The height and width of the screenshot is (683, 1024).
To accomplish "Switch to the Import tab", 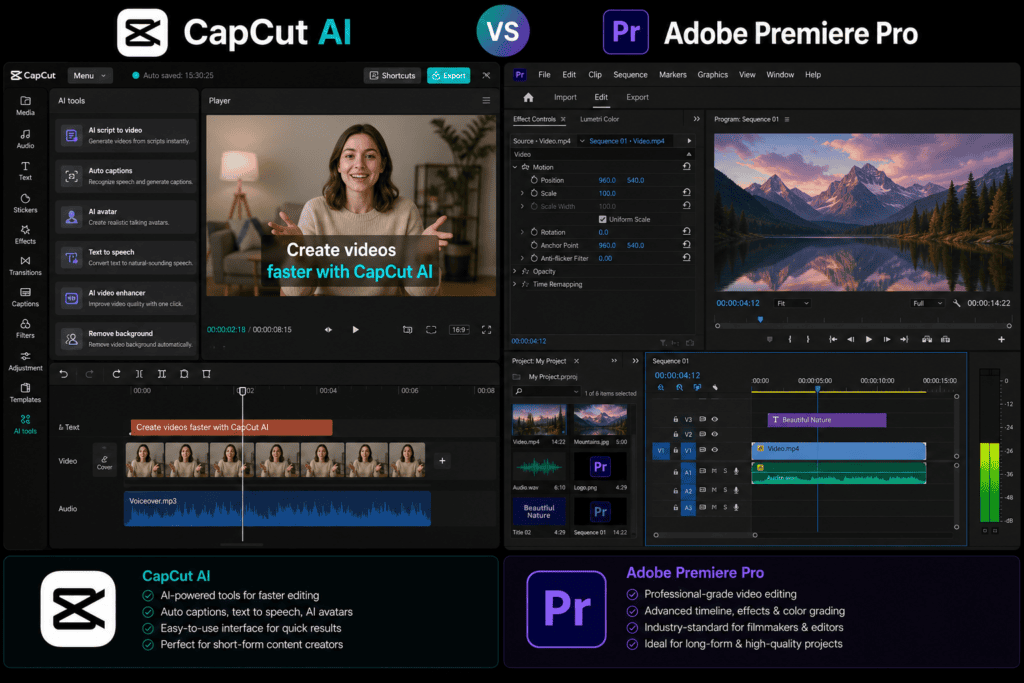I will [x=566, y=97].
